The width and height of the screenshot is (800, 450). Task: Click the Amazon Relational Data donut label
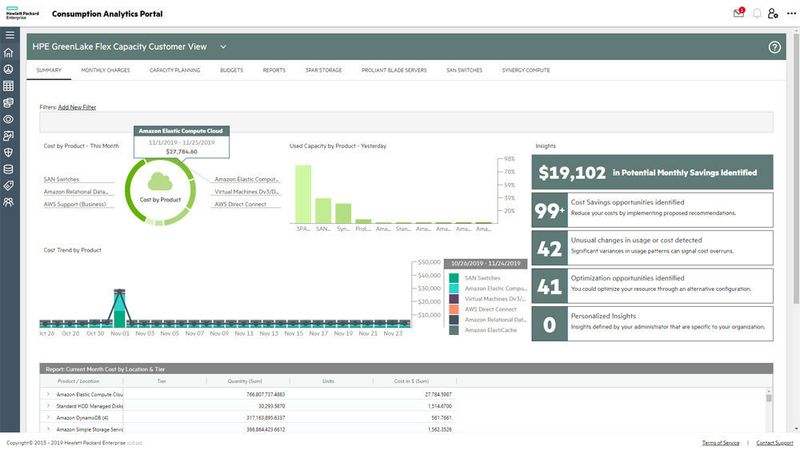tap(76, 192)
